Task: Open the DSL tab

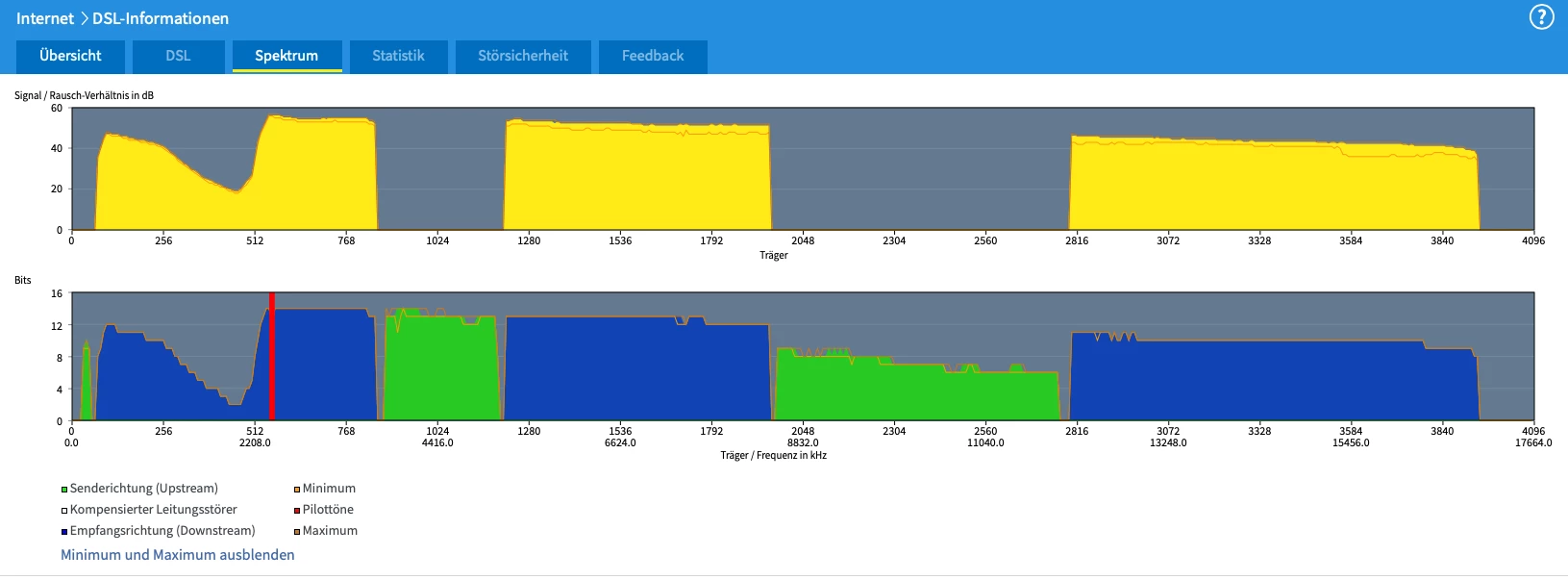Action: [178, 56]
